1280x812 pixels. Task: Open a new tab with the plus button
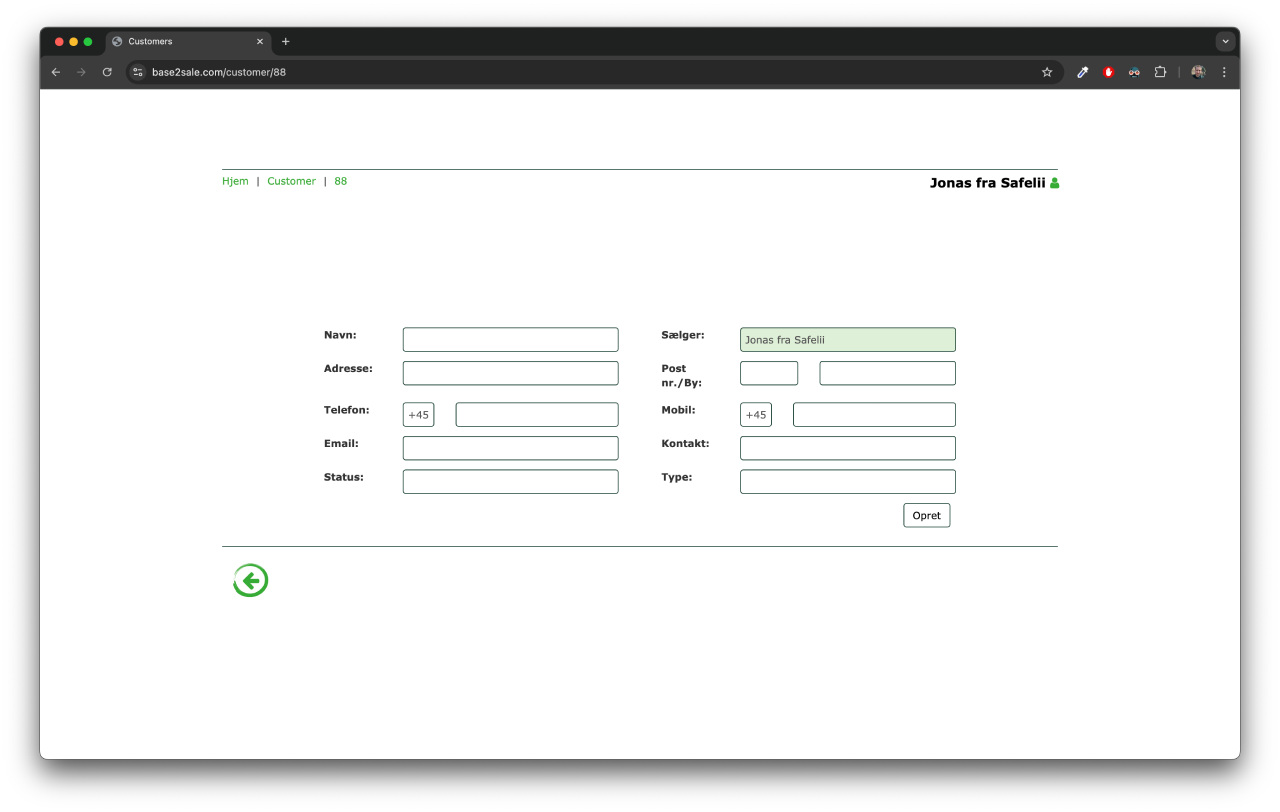pos(285,42)
